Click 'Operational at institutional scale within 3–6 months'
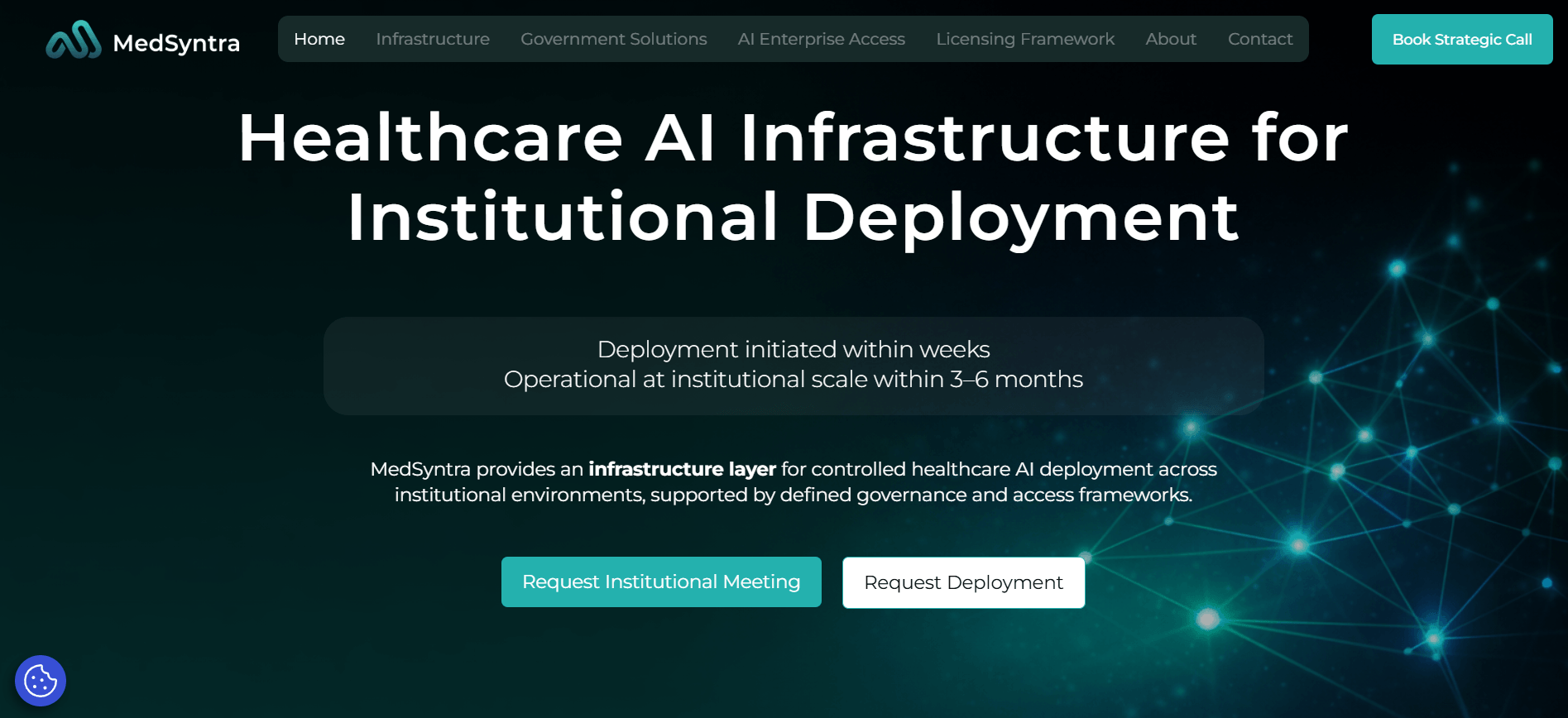This screenshot has width=1568, height=718. point(794,379)
